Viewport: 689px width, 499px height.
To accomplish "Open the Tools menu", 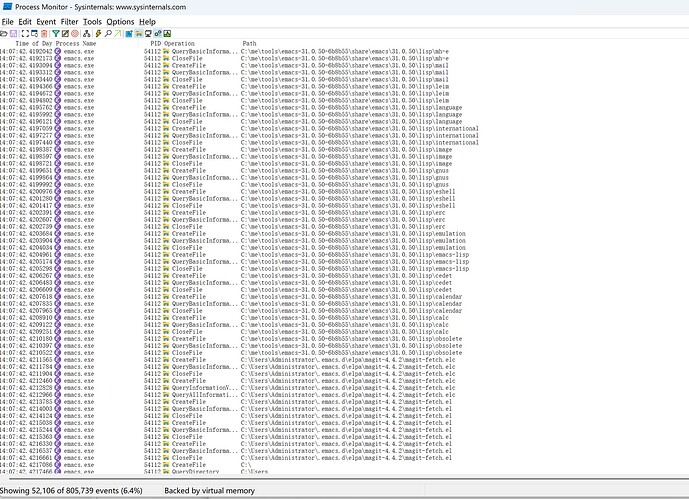I will (92, 21).
